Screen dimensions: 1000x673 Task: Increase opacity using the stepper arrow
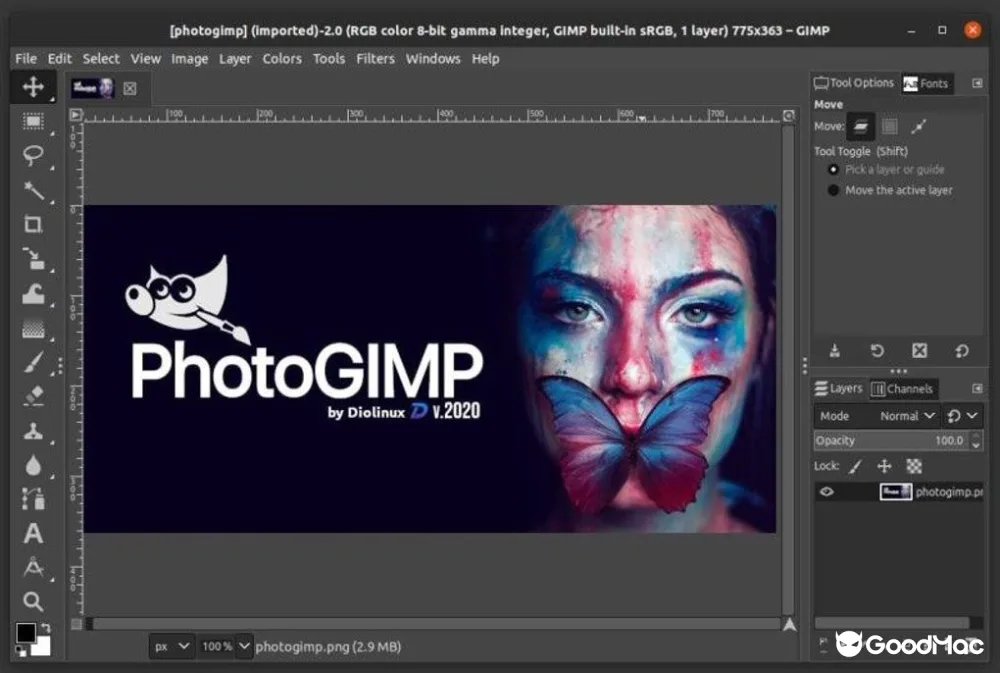976,436
